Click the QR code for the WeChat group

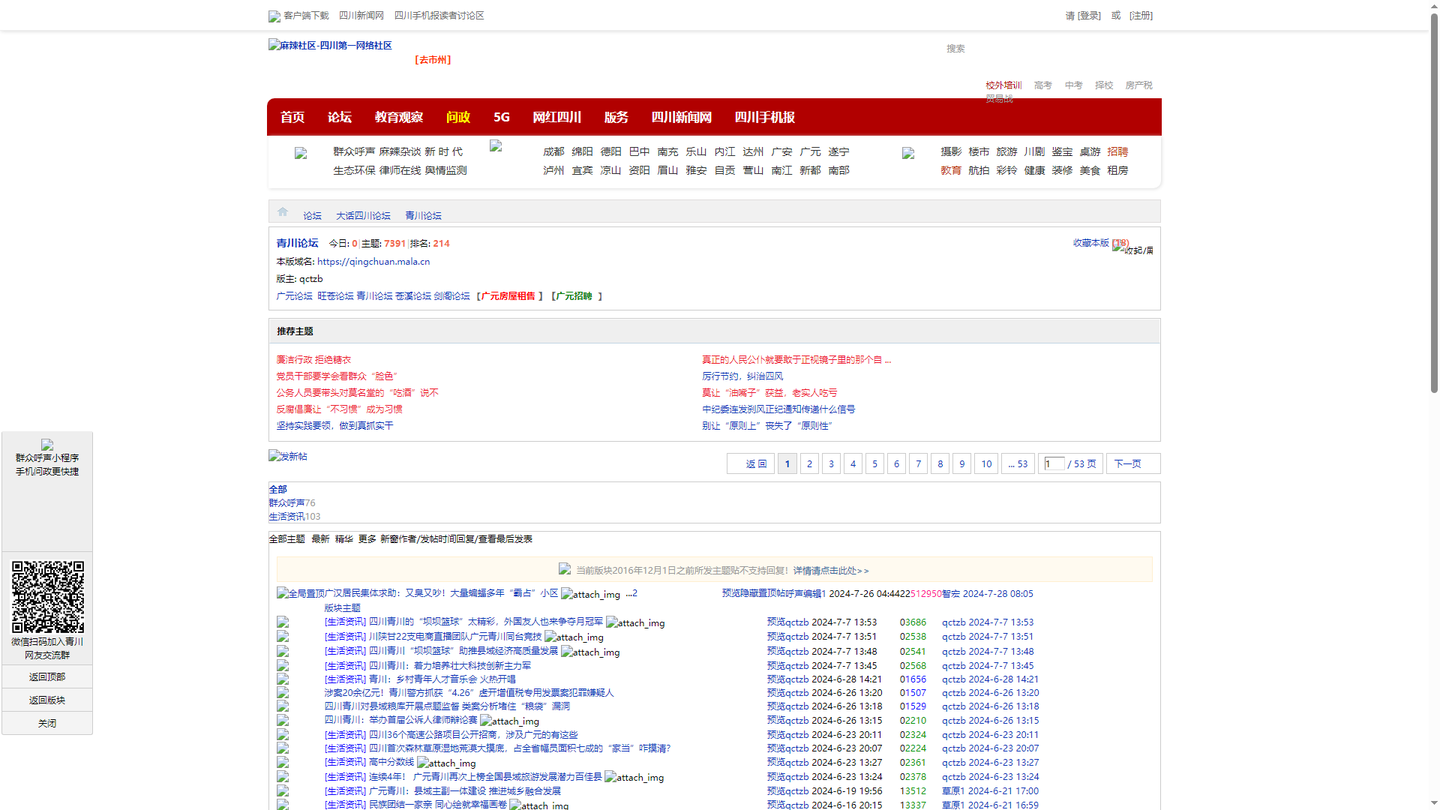click(47, 597)
